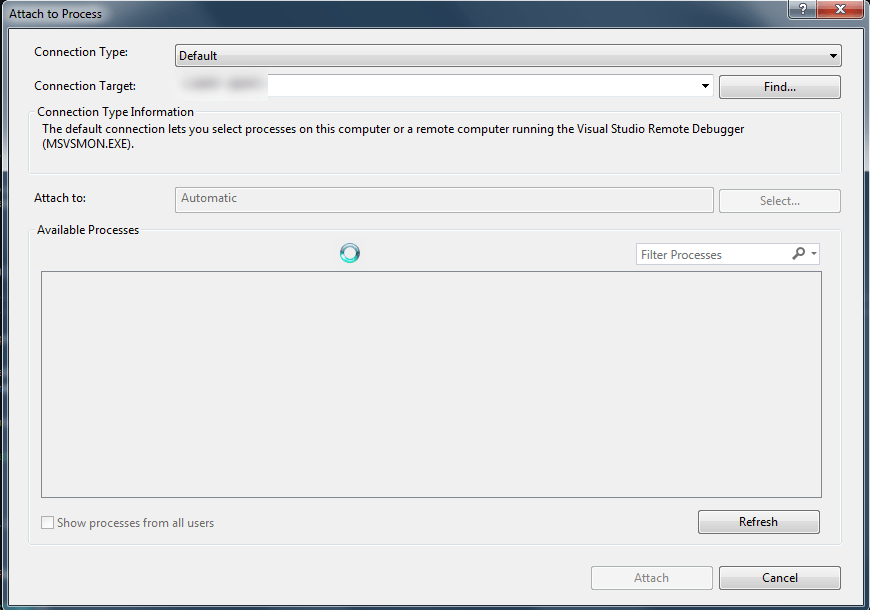Enable Show processes from all users
Screen dimensions: 870x610
tap(47, 522)
